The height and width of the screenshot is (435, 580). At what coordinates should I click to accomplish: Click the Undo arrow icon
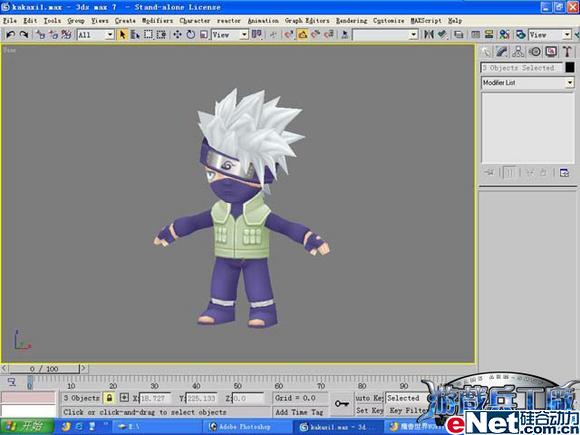pos(10,35)
